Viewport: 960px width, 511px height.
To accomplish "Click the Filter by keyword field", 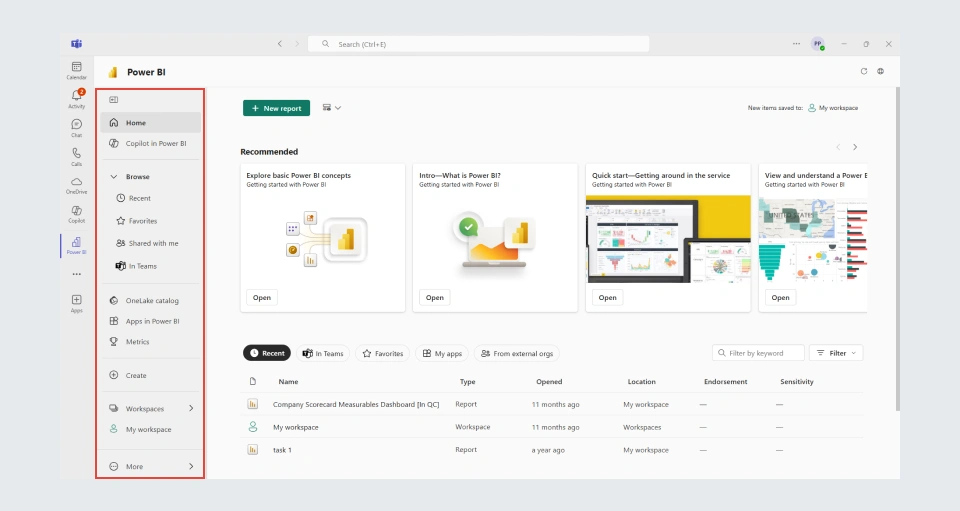I will click(758, 353).
